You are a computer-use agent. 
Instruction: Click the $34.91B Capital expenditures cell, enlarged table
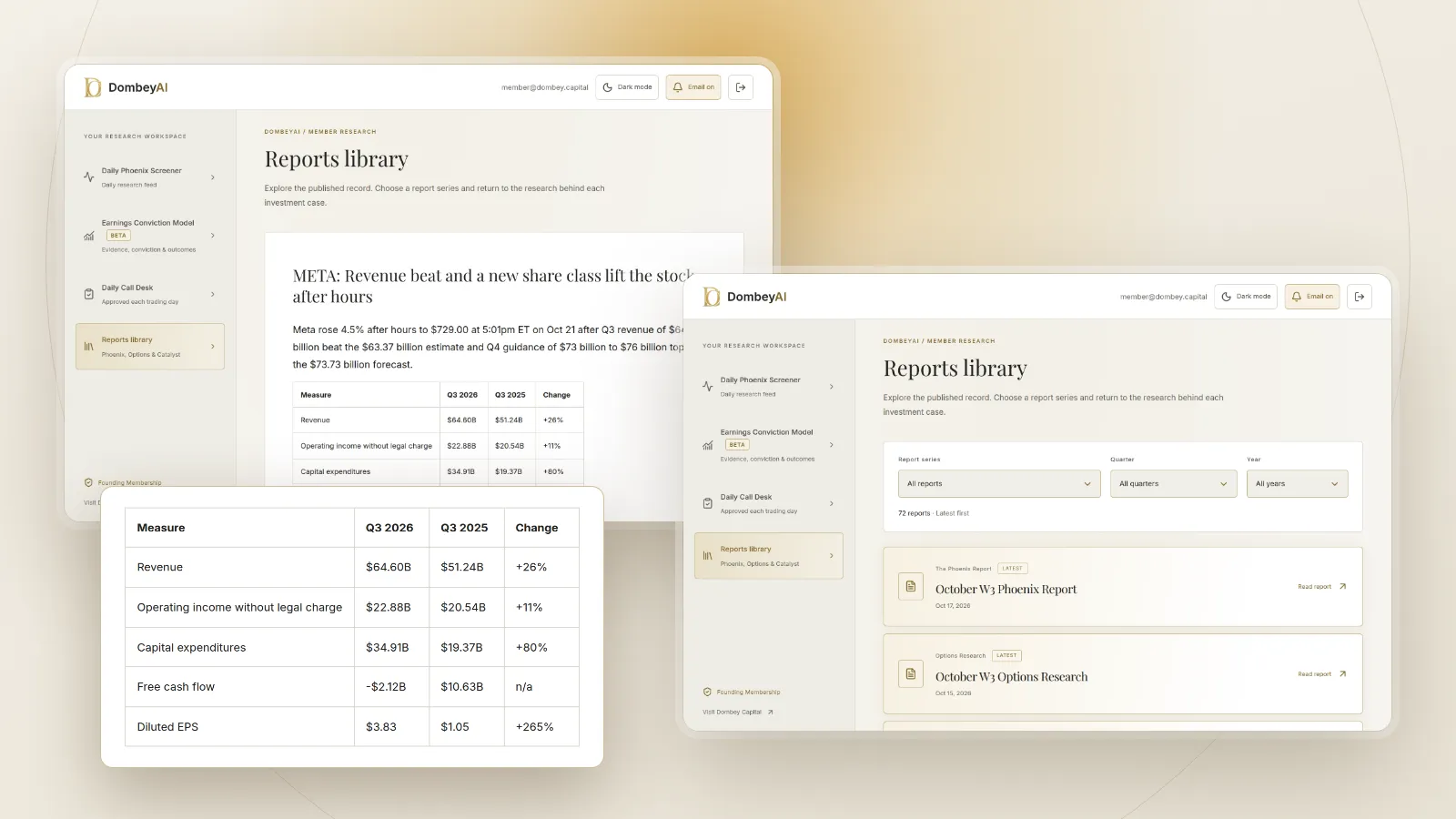coord(391,648)
